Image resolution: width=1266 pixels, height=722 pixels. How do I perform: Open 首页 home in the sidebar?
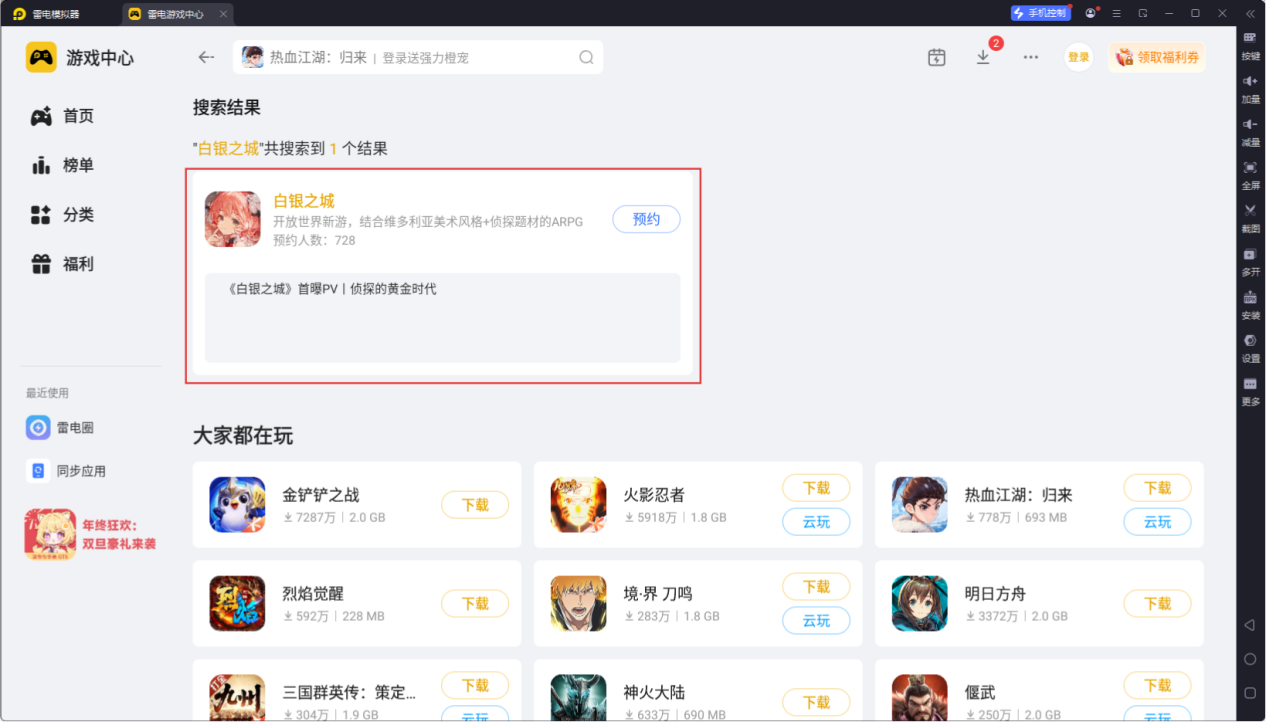coord(62,116)
